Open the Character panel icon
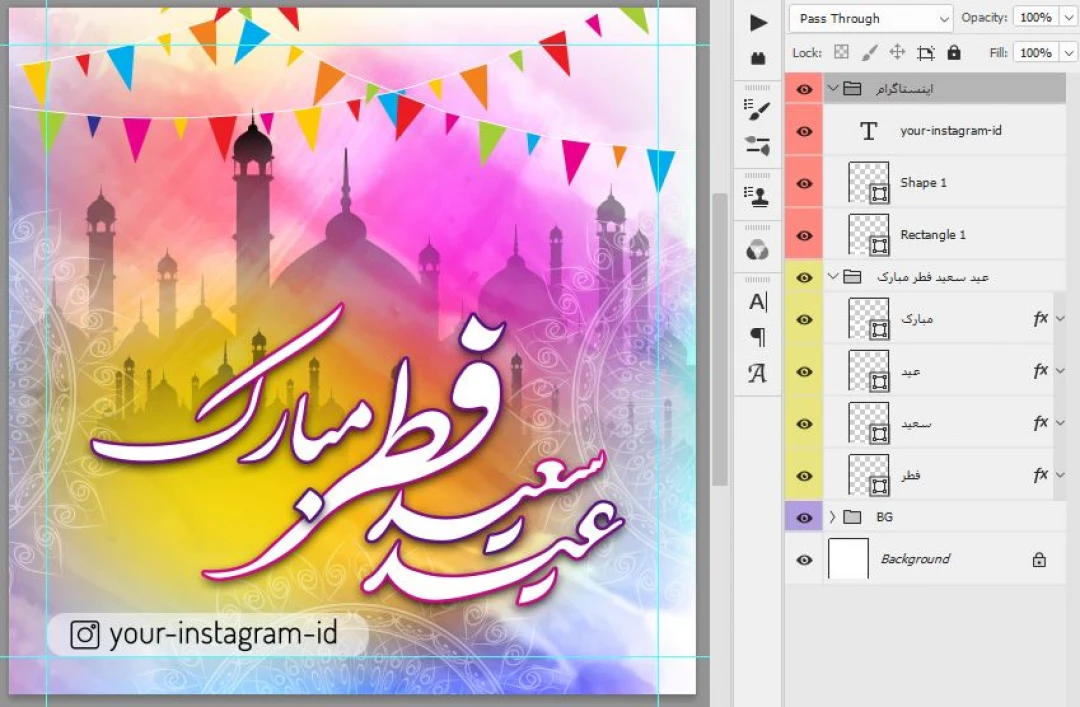The height and width of the screenshot is (707, 1080). click(x=758, y=302)
